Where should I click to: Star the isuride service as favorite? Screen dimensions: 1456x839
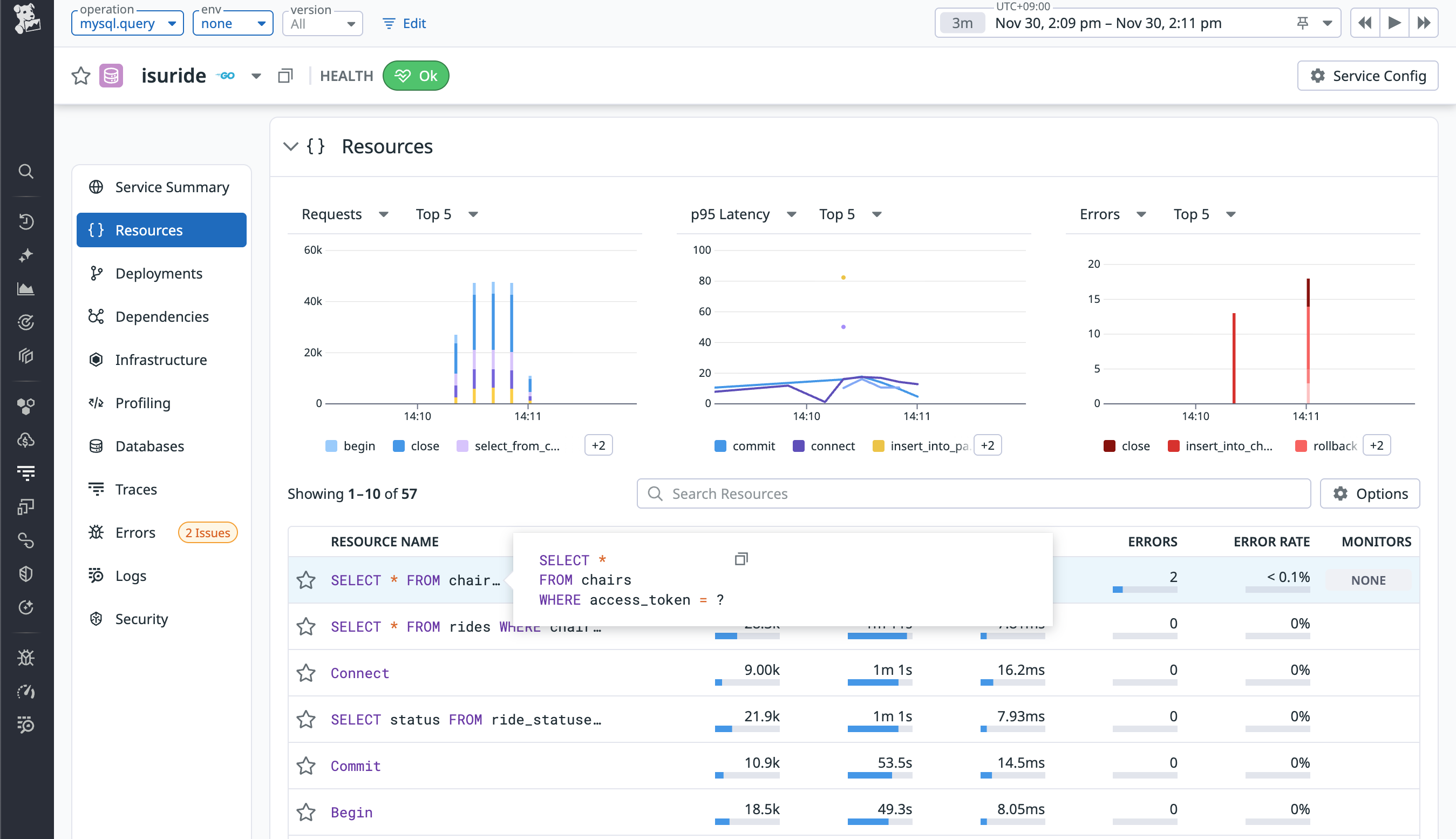[80, 76]
